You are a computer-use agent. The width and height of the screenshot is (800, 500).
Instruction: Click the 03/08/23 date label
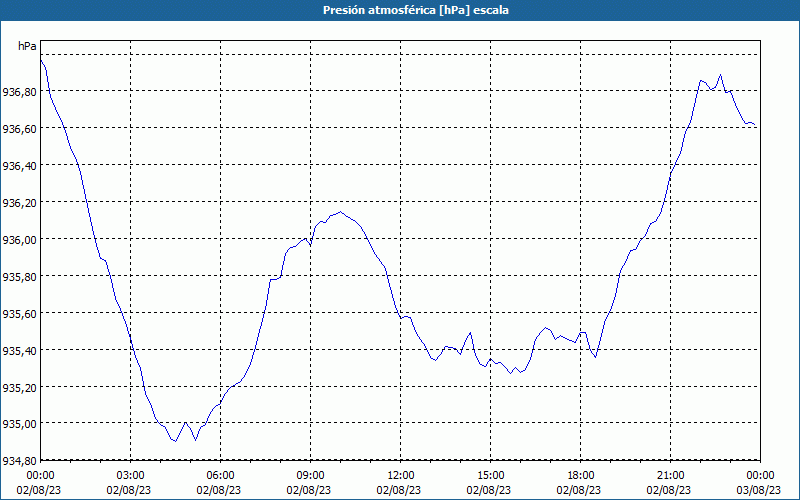click(x=759, y=490)
